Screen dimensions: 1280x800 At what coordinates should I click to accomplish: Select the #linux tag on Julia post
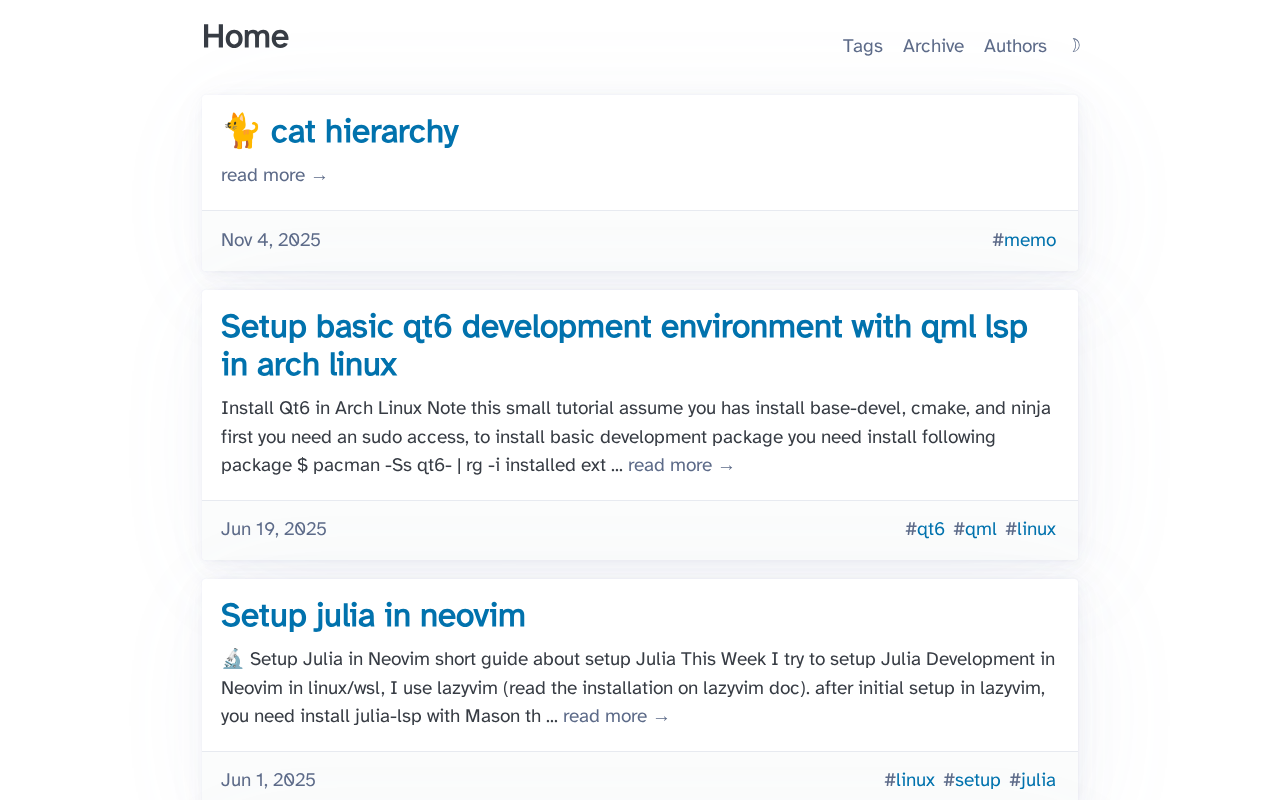click(910, 780)
